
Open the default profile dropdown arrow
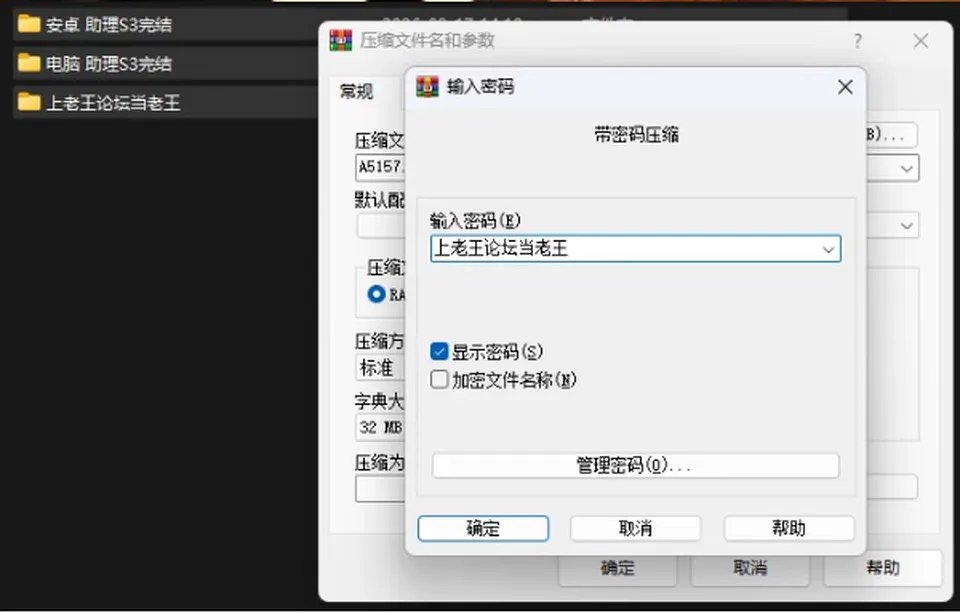tap(906, 225)
